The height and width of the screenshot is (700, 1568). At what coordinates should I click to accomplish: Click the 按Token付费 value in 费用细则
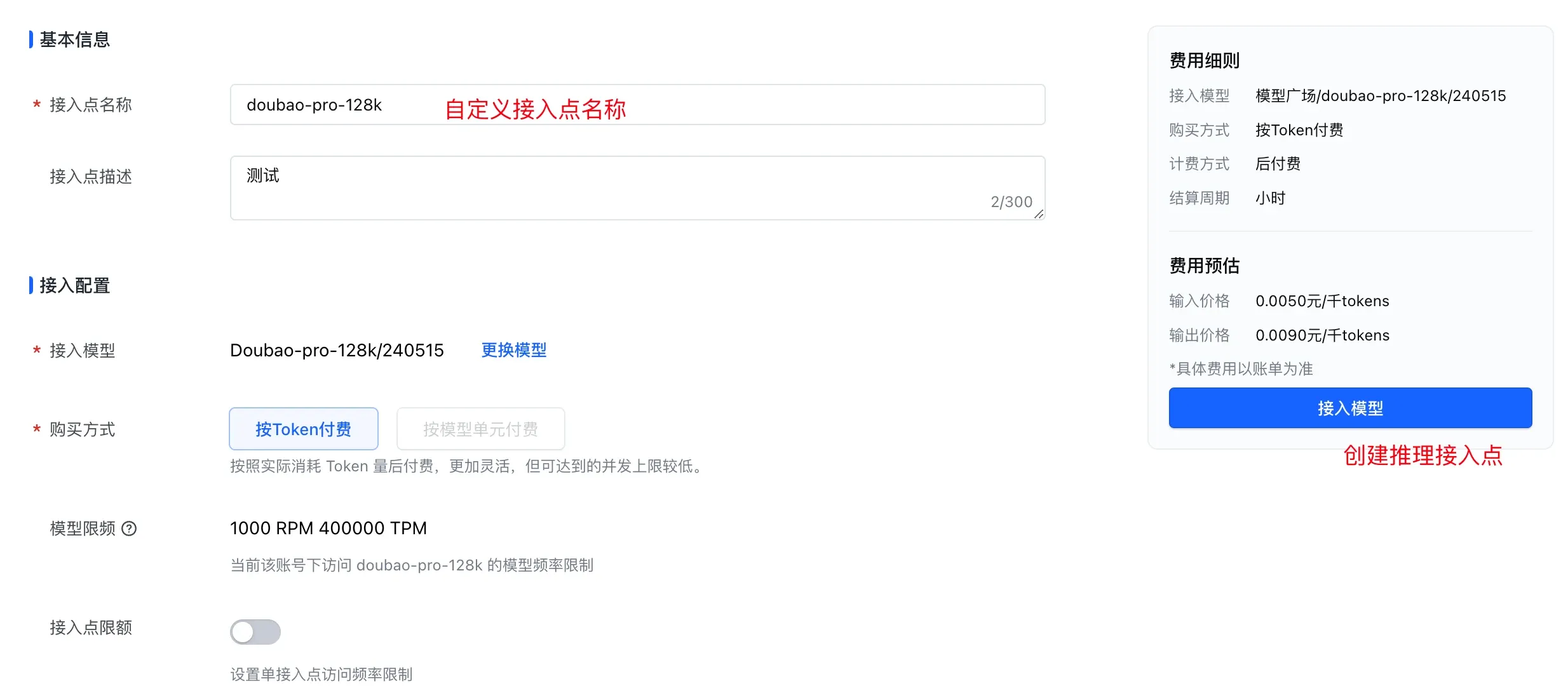click(x=1299, y=130)
